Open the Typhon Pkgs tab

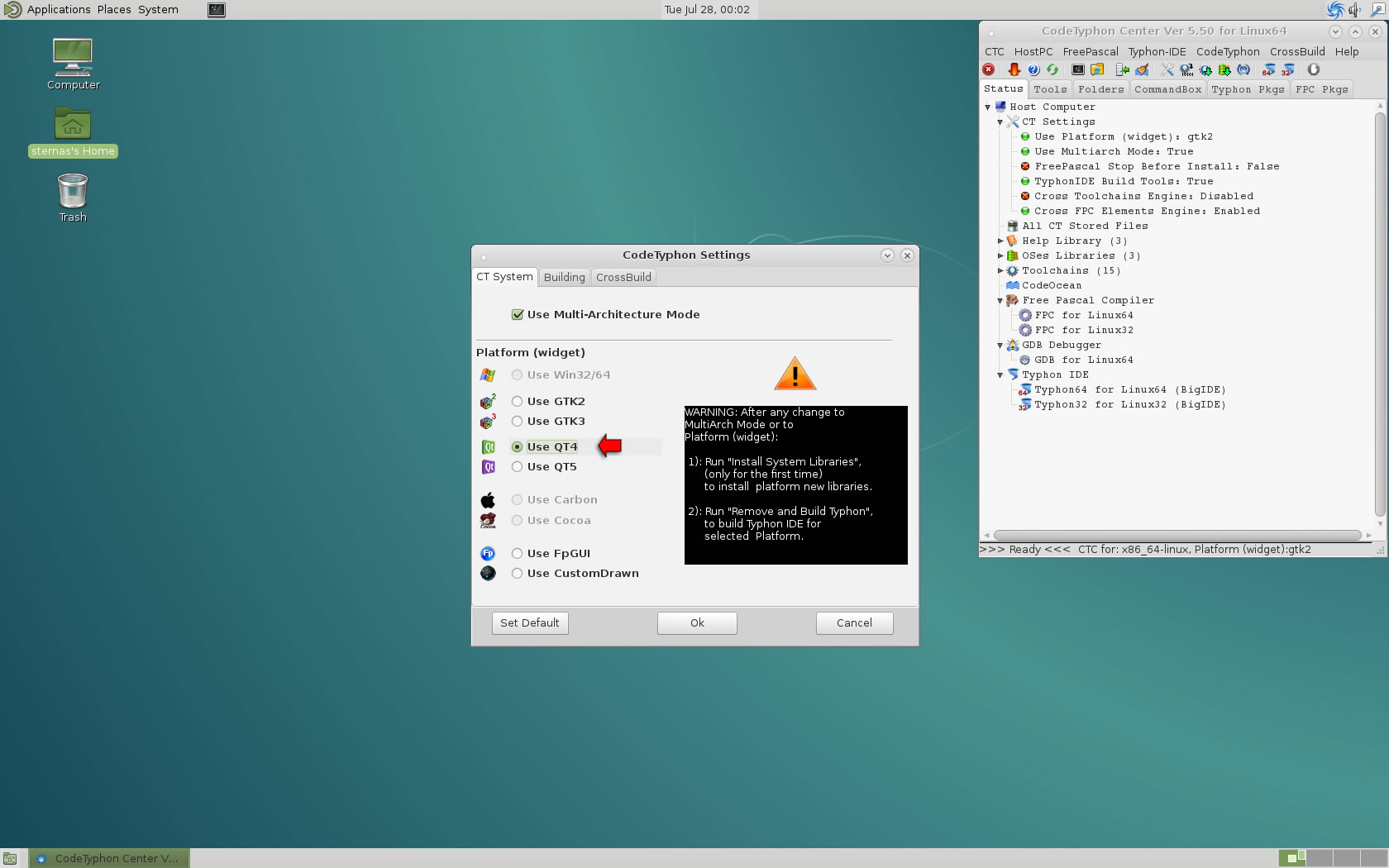pyautogui.click(x=1248, y=89)
